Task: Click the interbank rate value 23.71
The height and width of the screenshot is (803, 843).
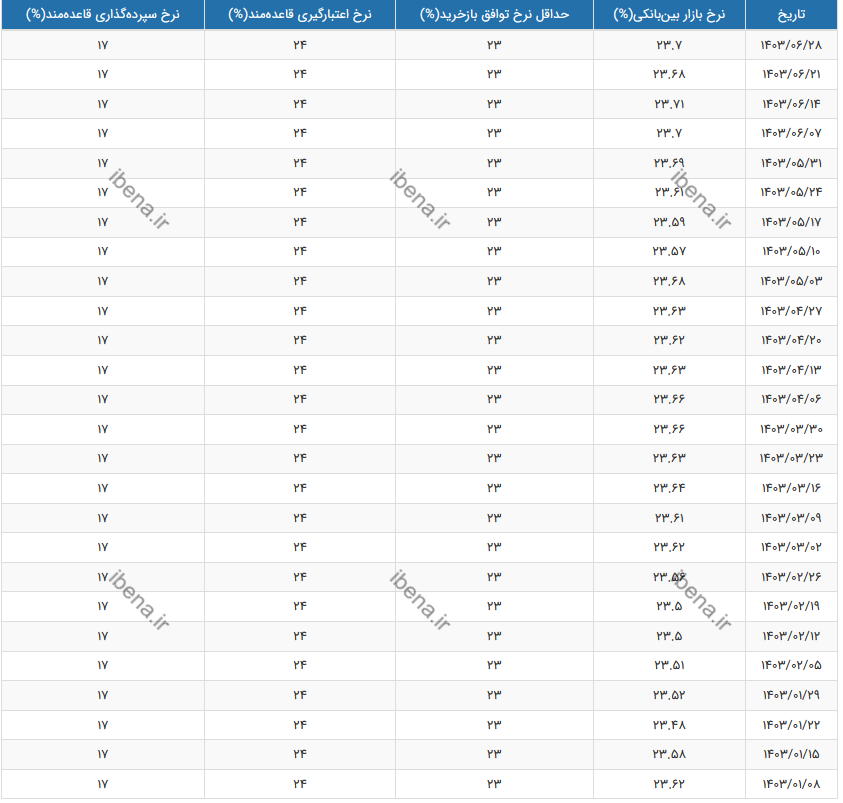Action: click(x=669, y=105)
